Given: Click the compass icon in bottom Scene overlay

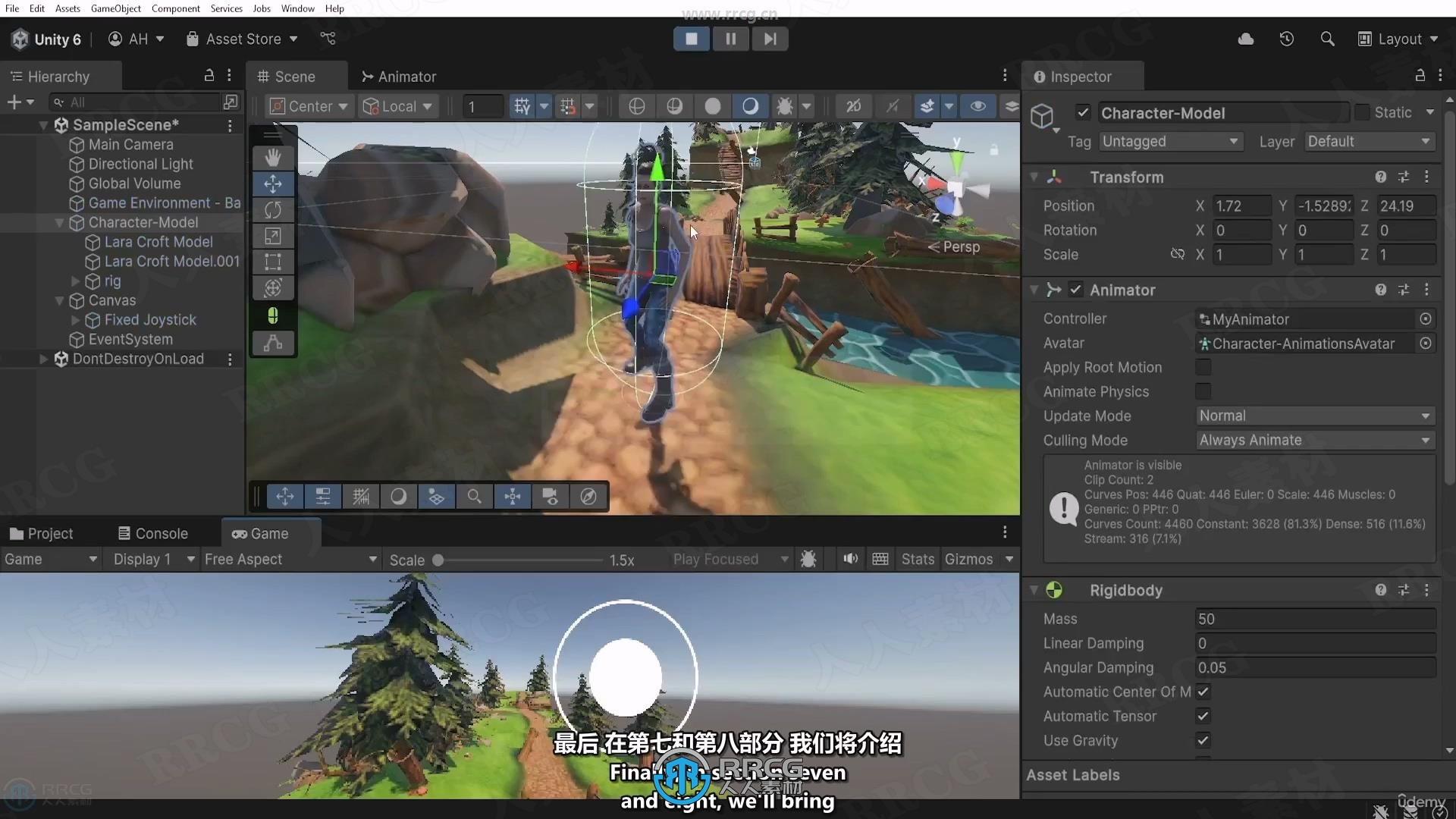Looking at the screenshot, I should point(588,497).
